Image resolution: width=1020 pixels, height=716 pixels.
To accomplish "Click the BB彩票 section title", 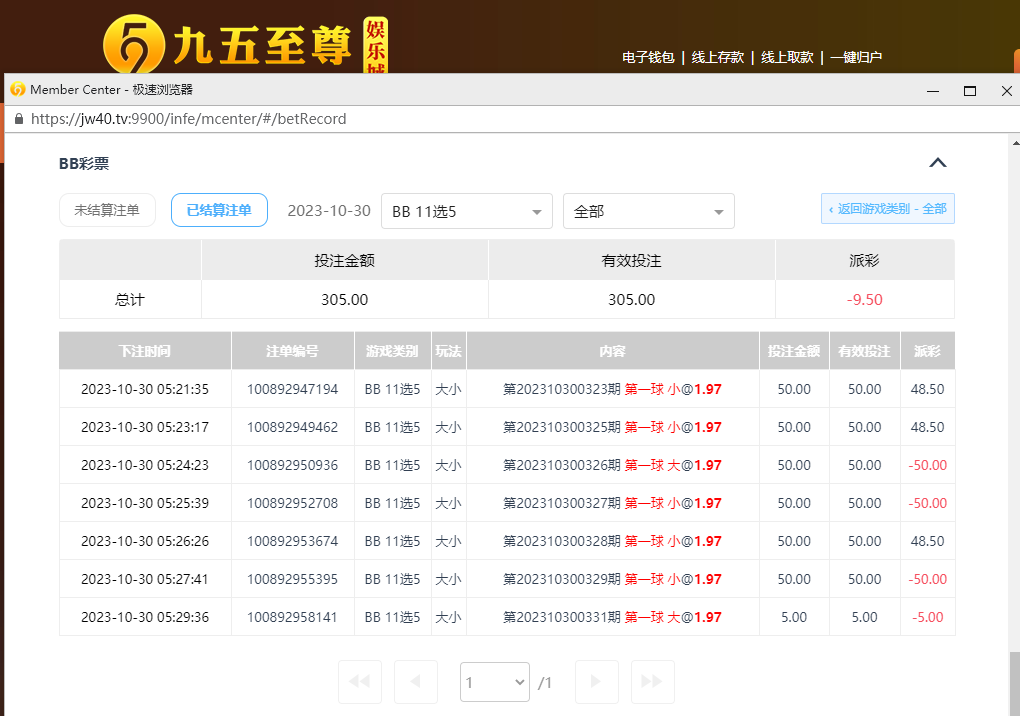I will click(x=84, y=163).
